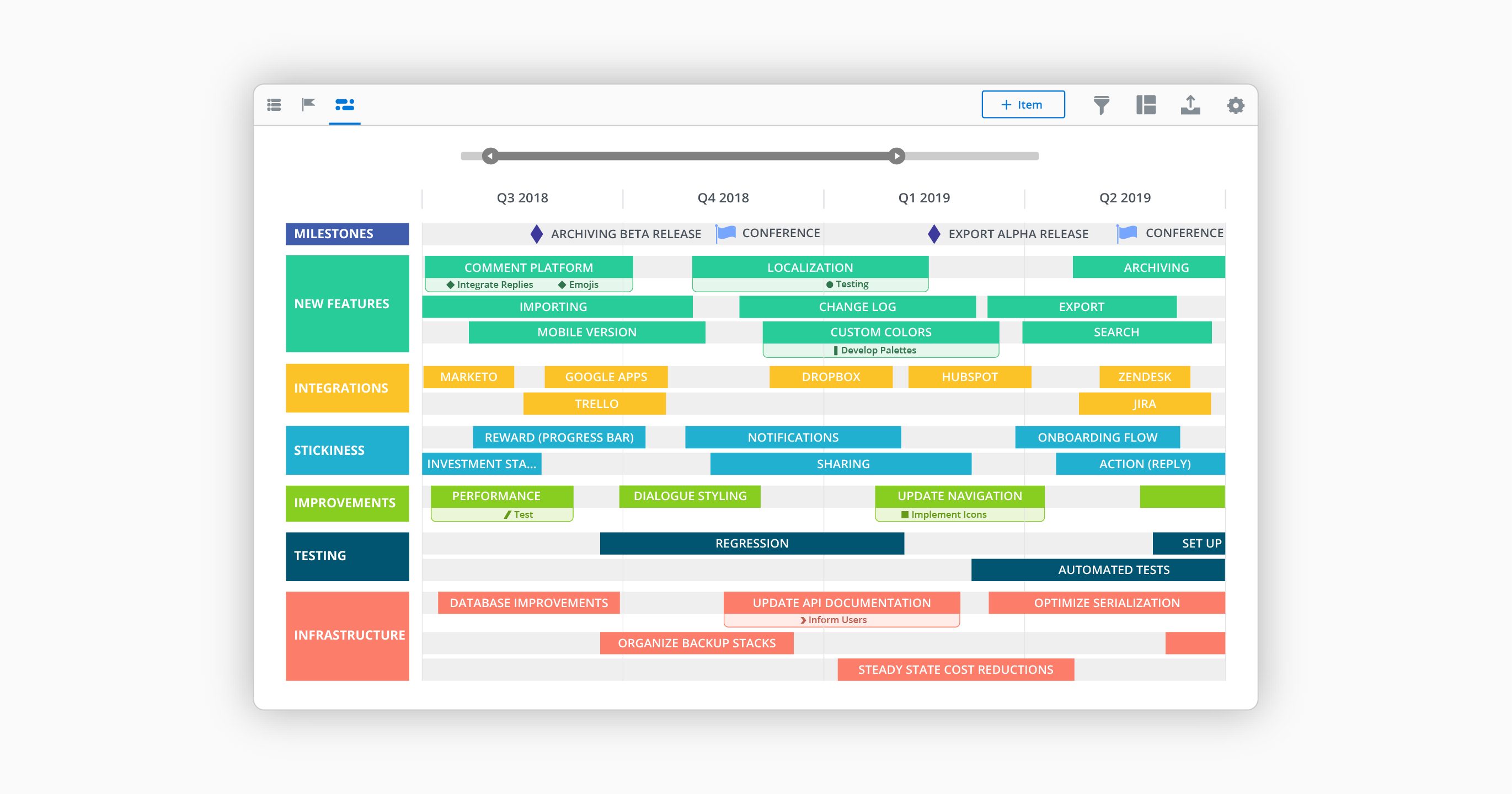Select the Export Alpha Release diamond milestone
The width and height of the screenshot is (1512, 794).
click(x=934, y=234)
